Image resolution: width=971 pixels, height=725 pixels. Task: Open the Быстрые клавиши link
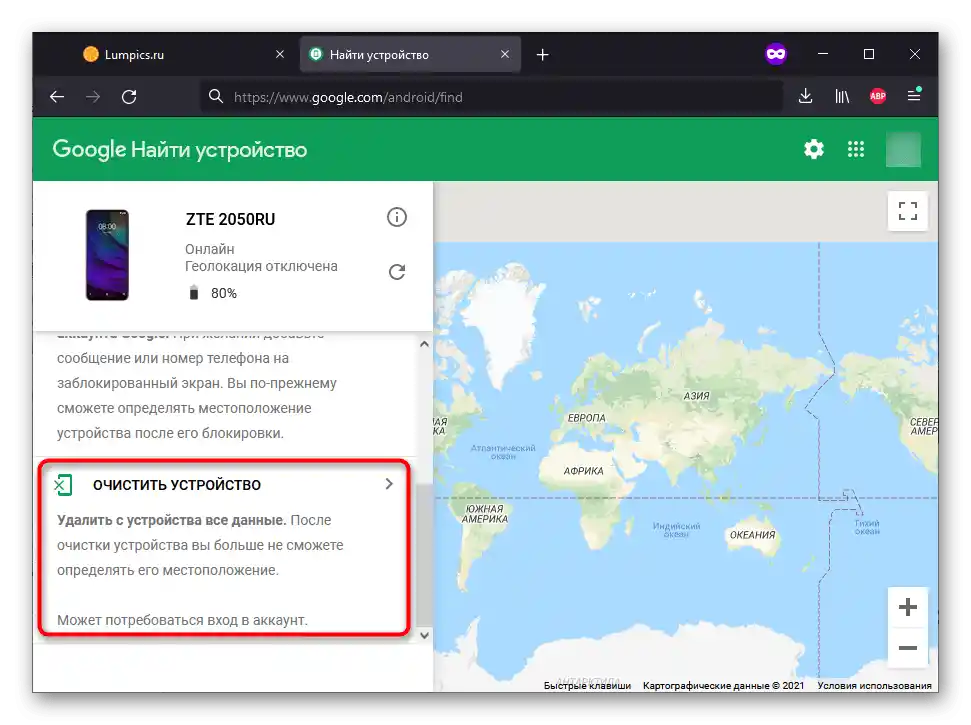(x=587, y=685)
